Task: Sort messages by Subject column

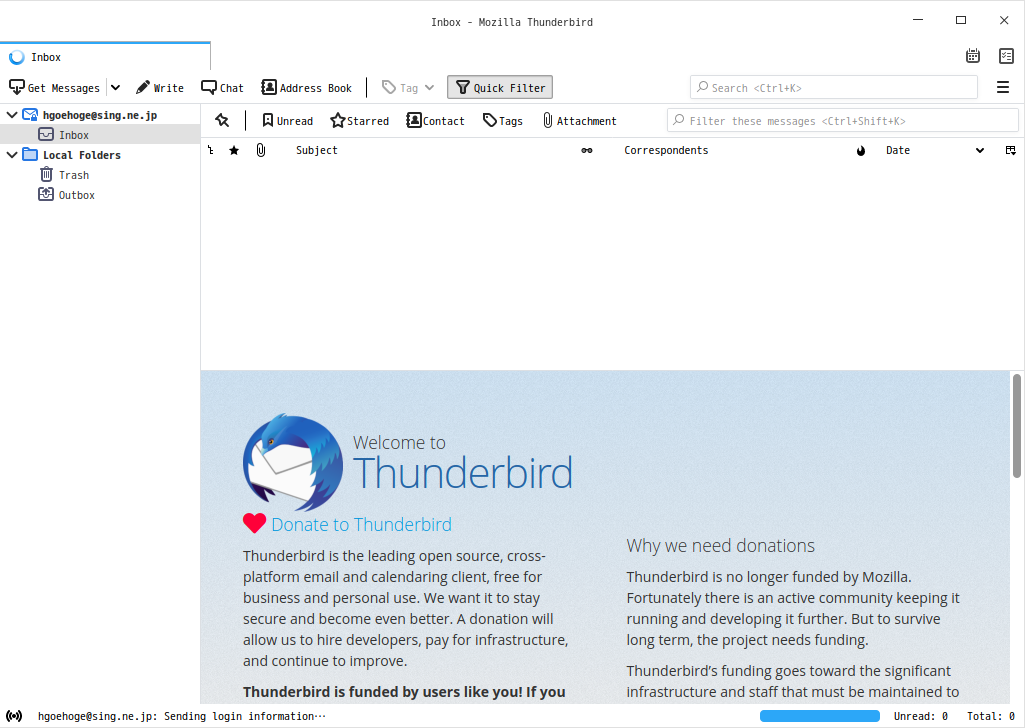Action: [316, 150]
